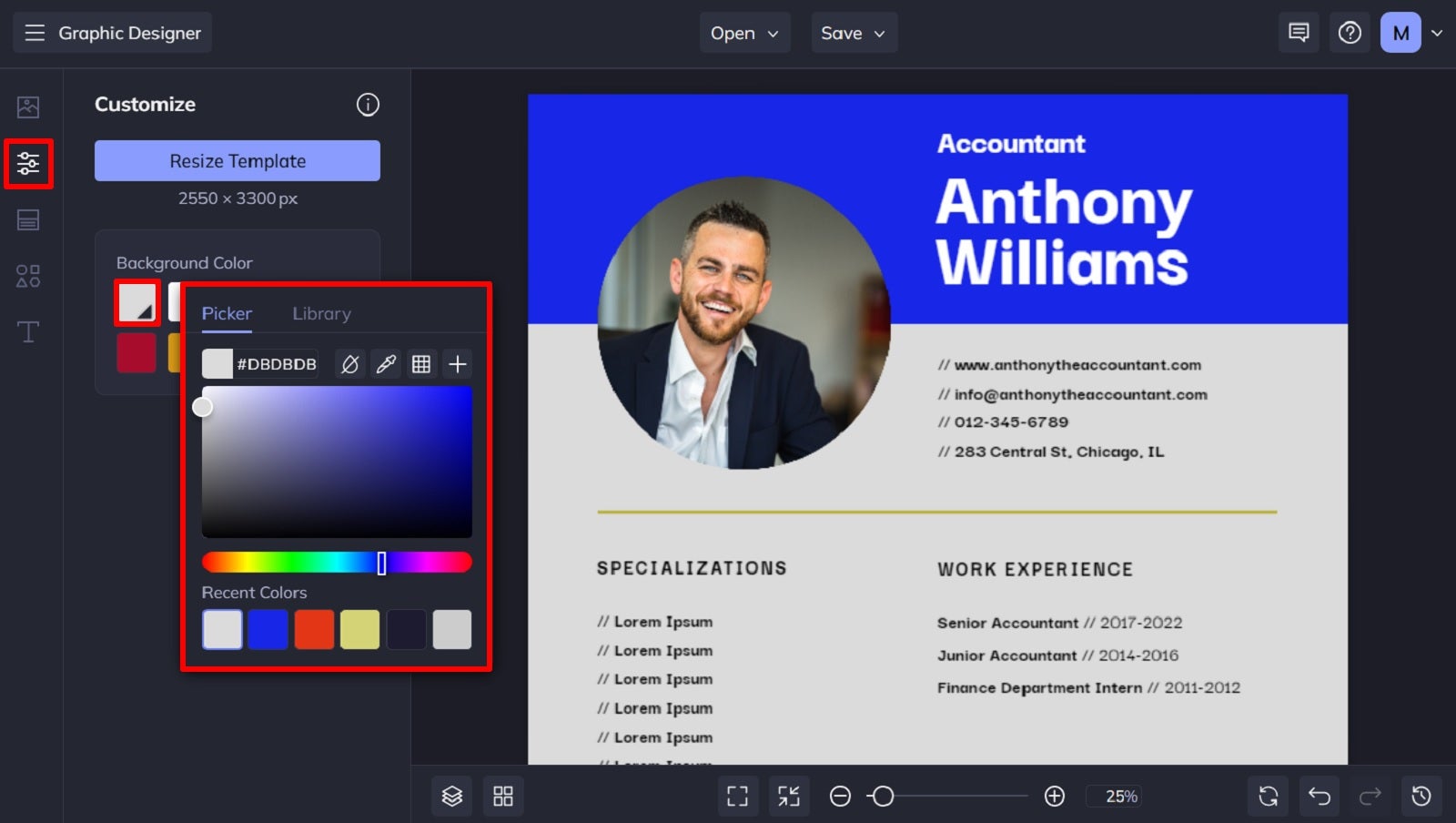Open the grid view icon near Layers
This screenshot has height=823, width=1456.
(x=503, y=796)
